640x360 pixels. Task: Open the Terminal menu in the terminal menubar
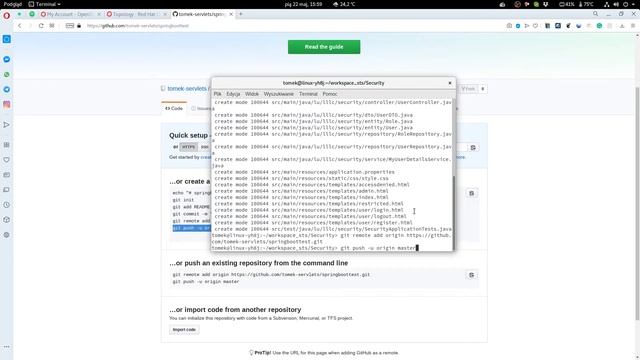(308, 94)
